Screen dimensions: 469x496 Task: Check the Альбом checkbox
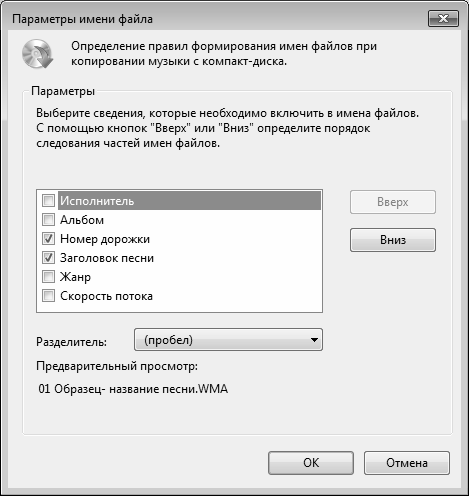(x=48, y=220)
